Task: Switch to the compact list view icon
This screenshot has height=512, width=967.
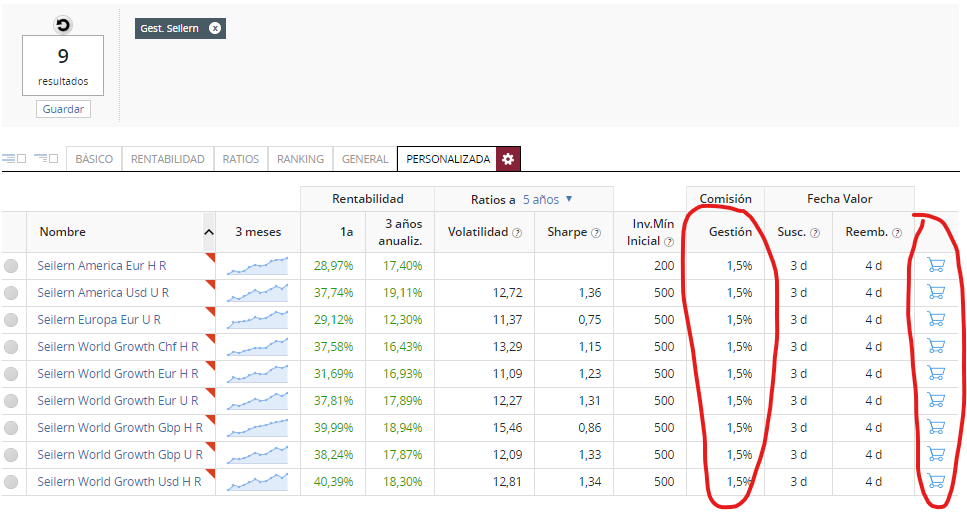Action: click(14, 159)
